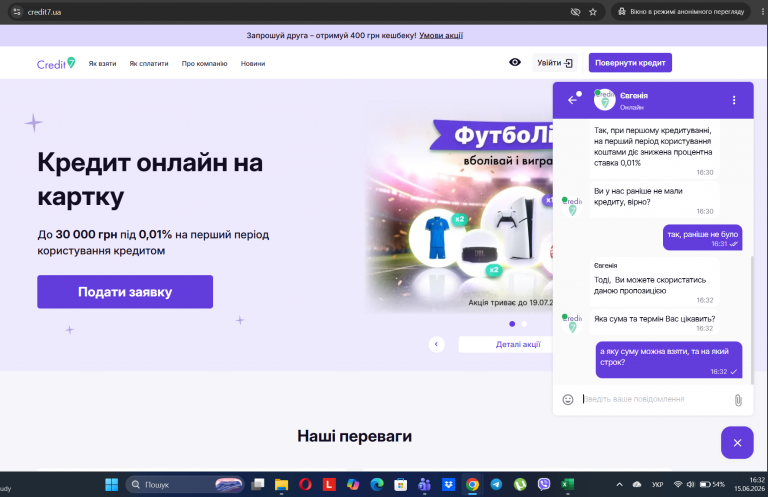The height and width of the screenshot is (497, 768).
Task: Click the Увійти login button
Action: point(554,63)
